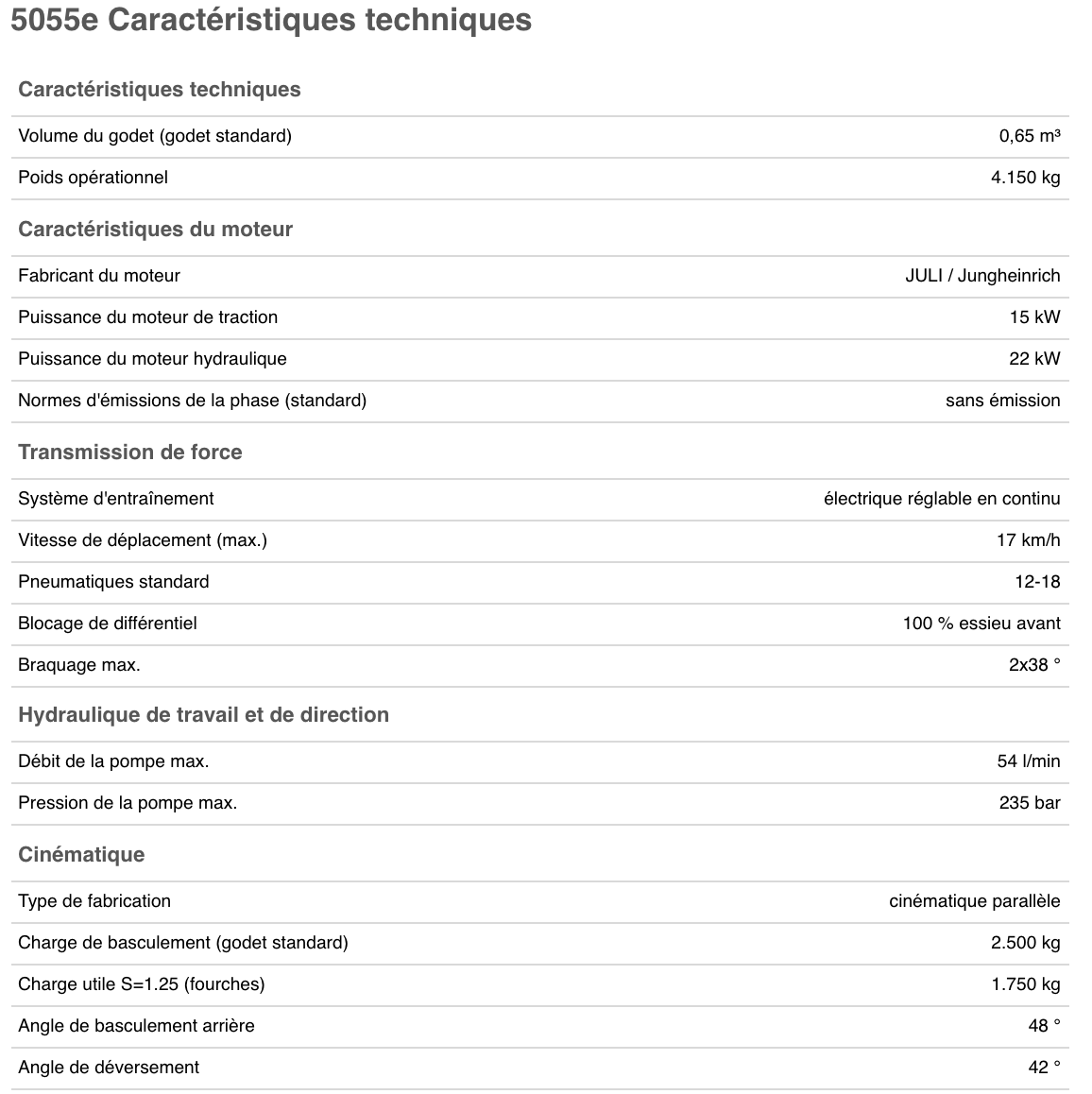Screen dimensions: 1092x1094
Task: Click the Cinématique section heading
Action: (x=81, y=854)
